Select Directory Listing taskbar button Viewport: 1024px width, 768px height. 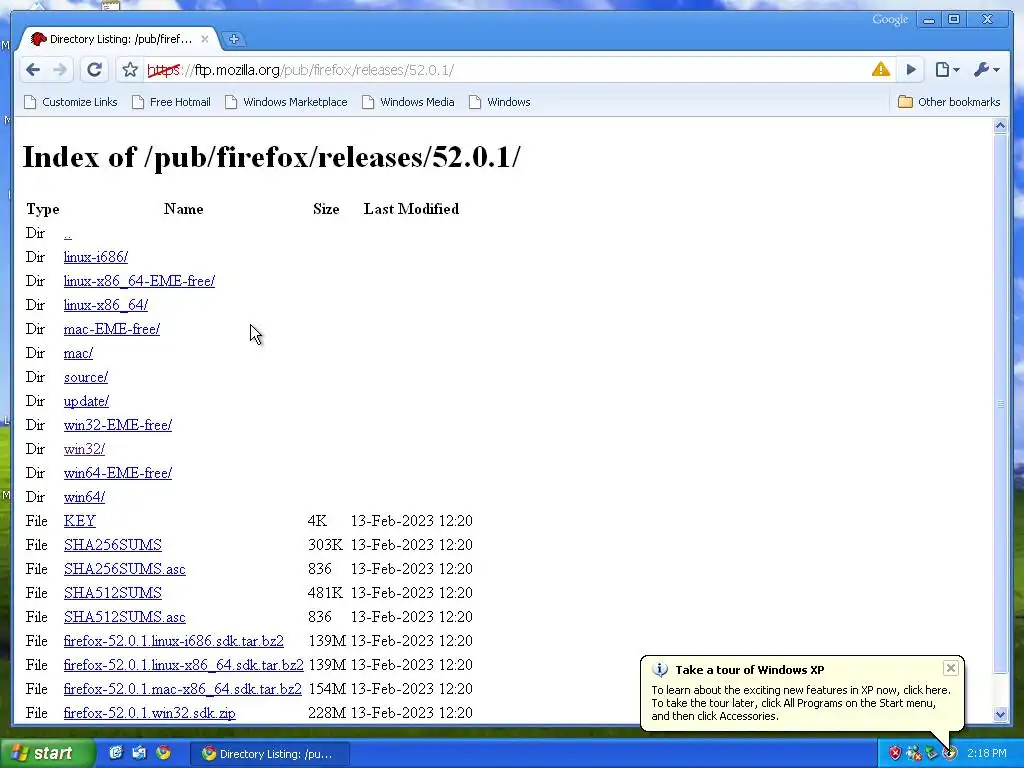(x=270, y=754)
